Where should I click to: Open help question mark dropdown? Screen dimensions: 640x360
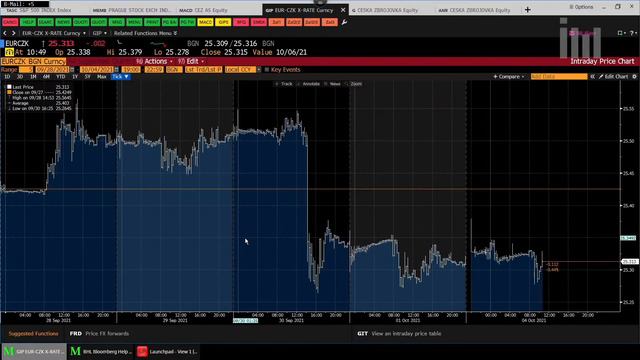[x=633, y=33]
